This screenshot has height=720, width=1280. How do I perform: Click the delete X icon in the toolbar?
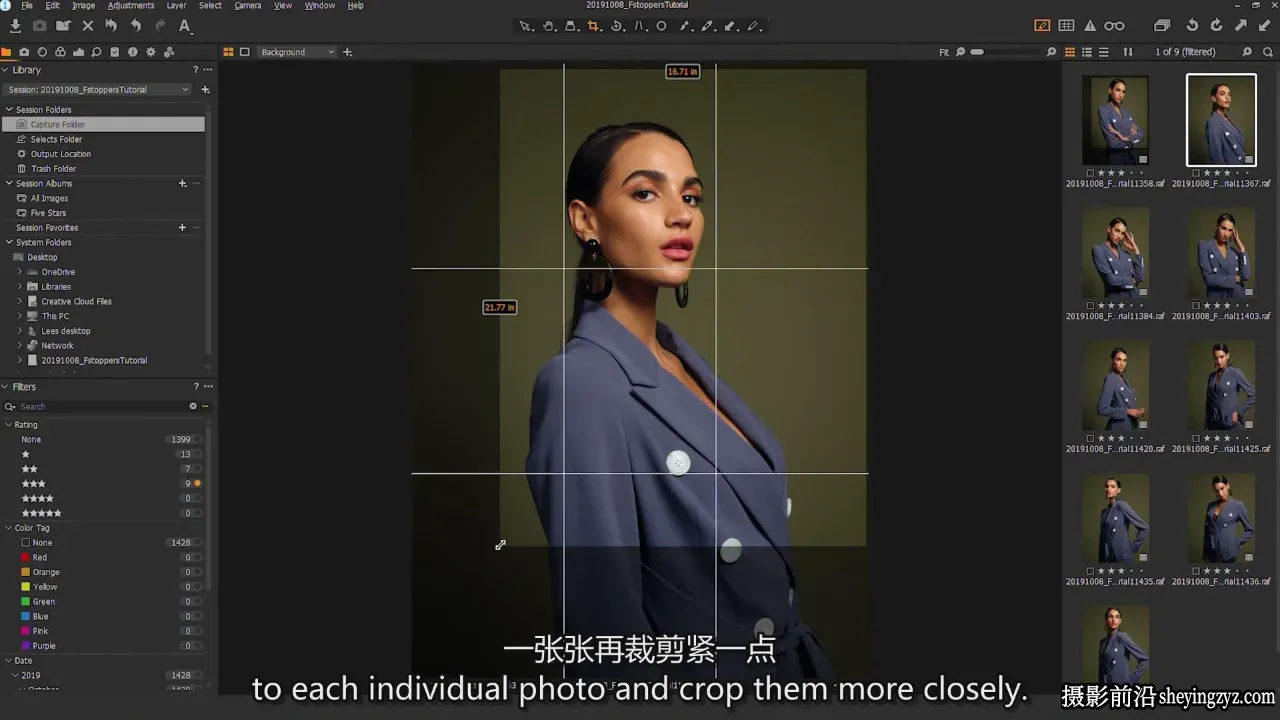click(x=87, y=26)
